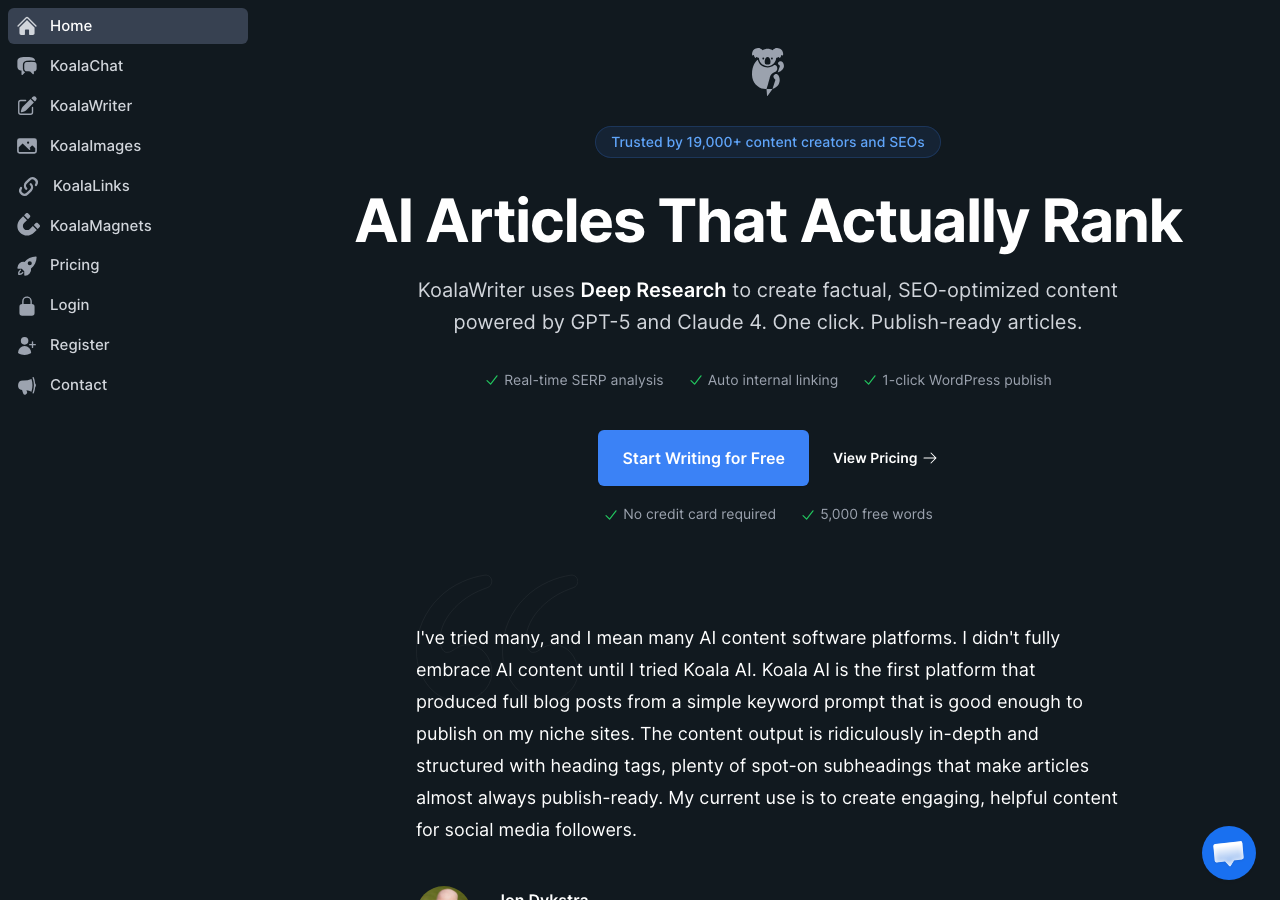Image resolution: width=1280 pixels, height=900 pixels.
Task: Click the KoalaImages picture icon
Action: (27, 146)
